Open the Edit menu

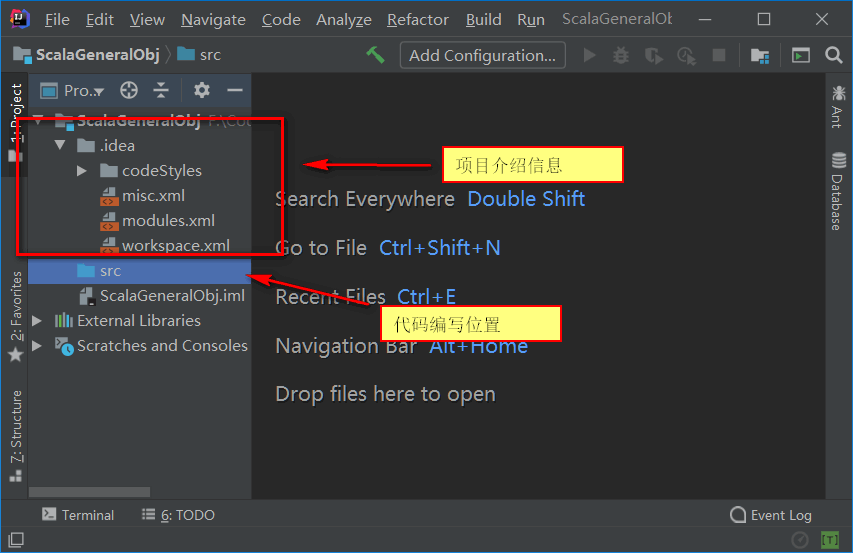100,20
